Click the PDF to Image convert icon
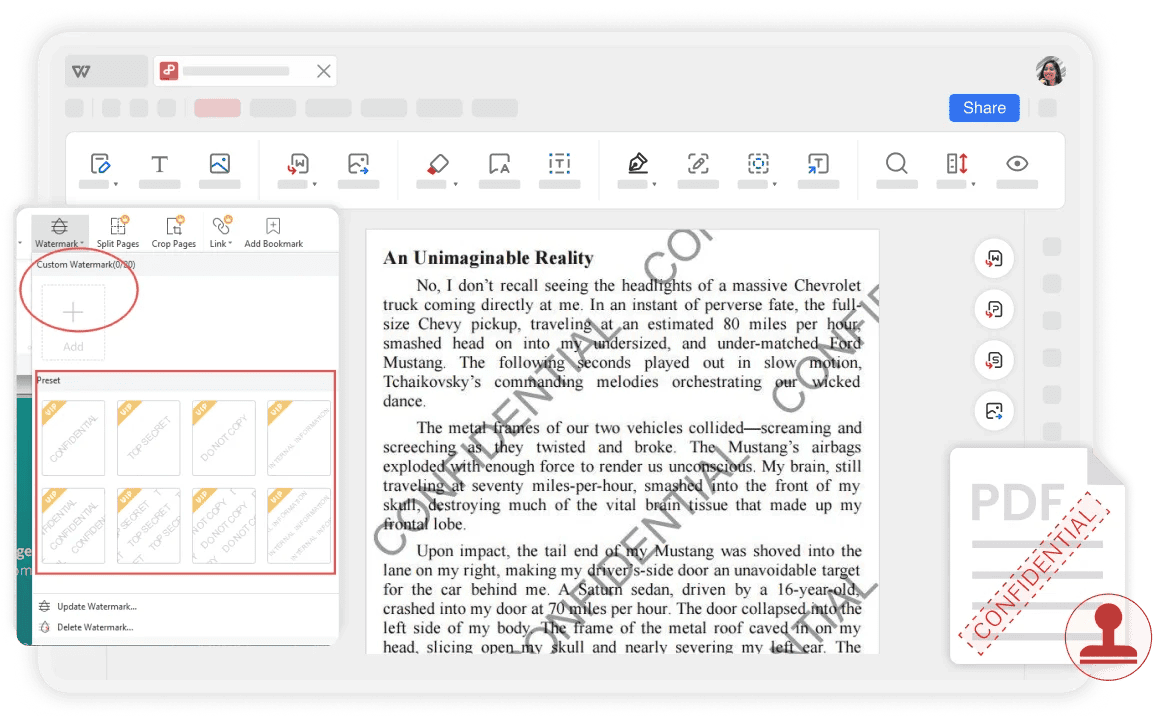The image size is (1160, 721). click(x=358, y=163)
